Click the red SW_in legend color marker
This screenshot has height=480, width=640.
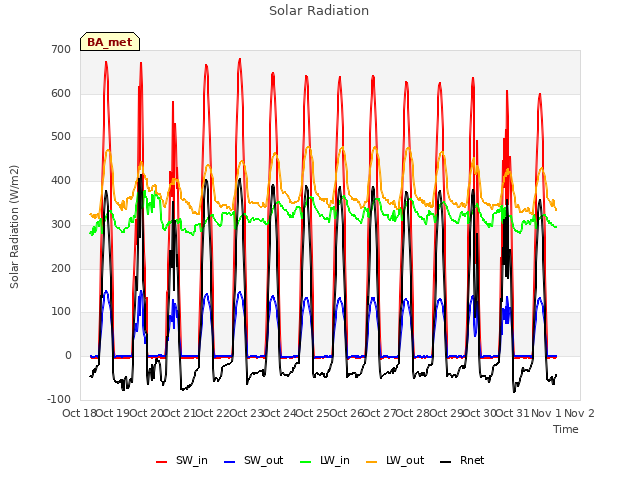[162, 462]
